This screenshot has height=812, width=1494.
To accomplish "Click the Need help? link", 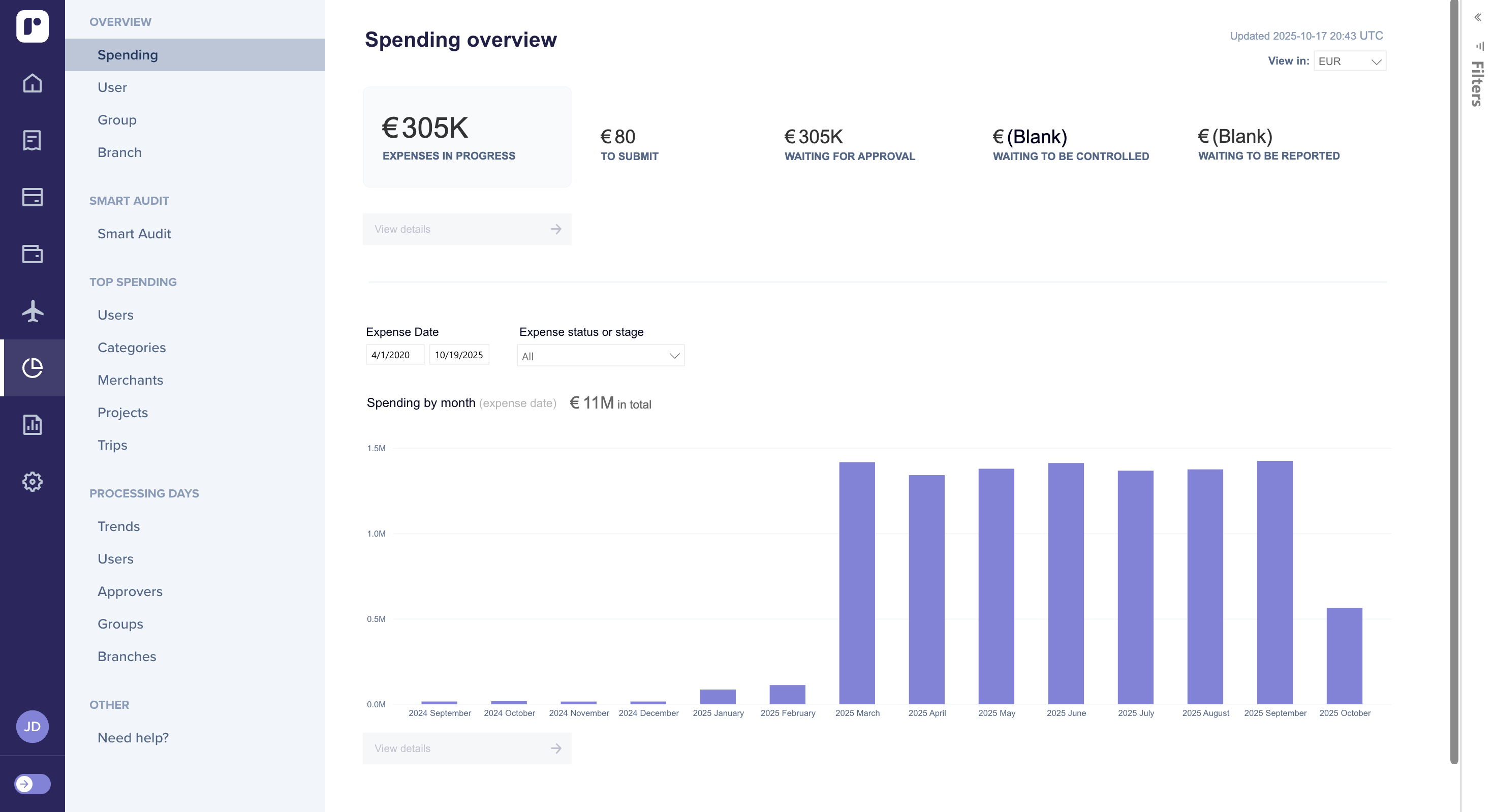I will (133, 738).
